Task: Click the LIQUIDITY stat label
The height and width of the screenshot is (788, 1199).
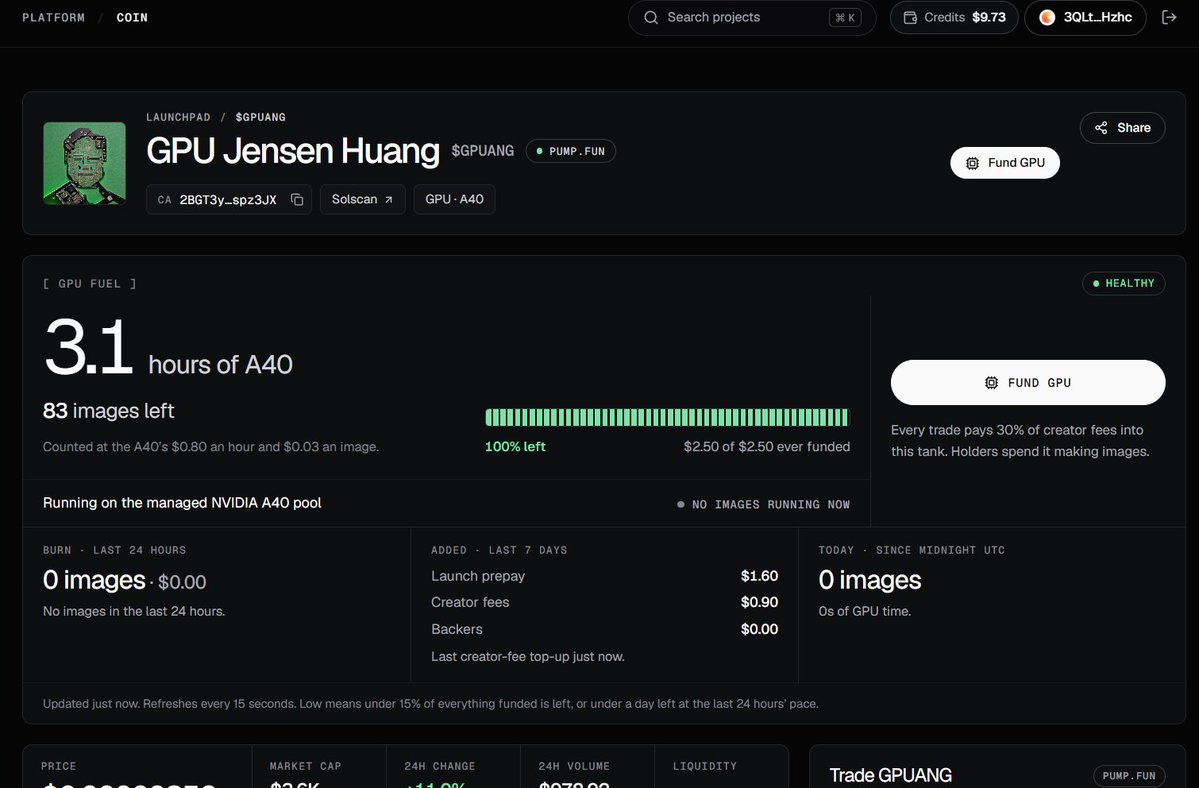Action: pos(705,766)
